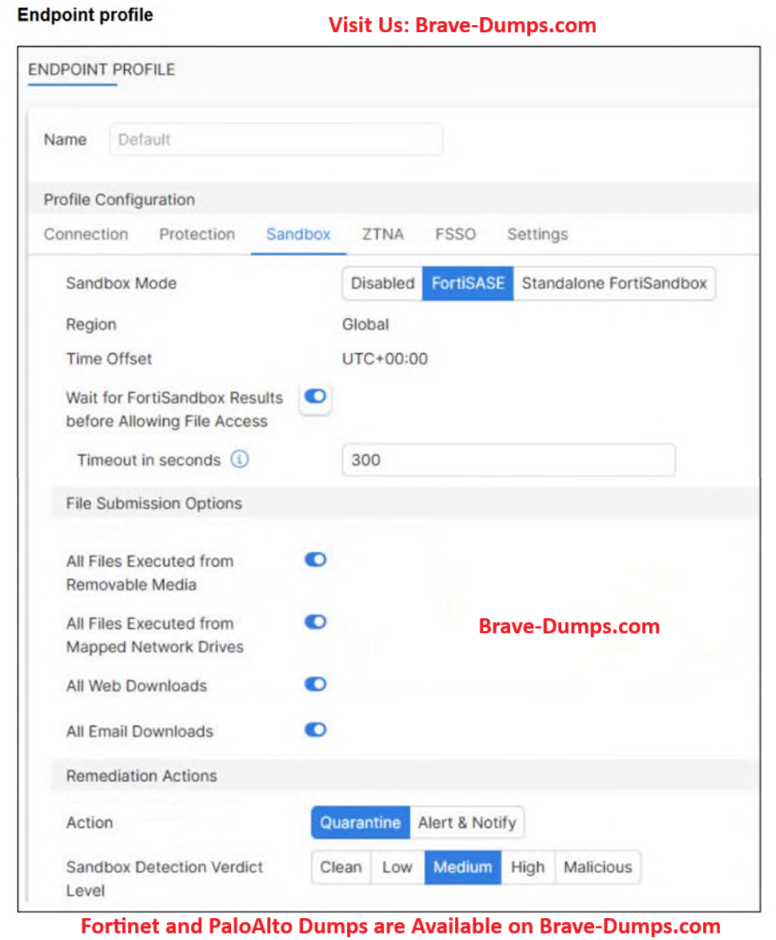The image size is (776, 940).
Task: Click the Timeout in seconds info icon
Action: point(240,460)
